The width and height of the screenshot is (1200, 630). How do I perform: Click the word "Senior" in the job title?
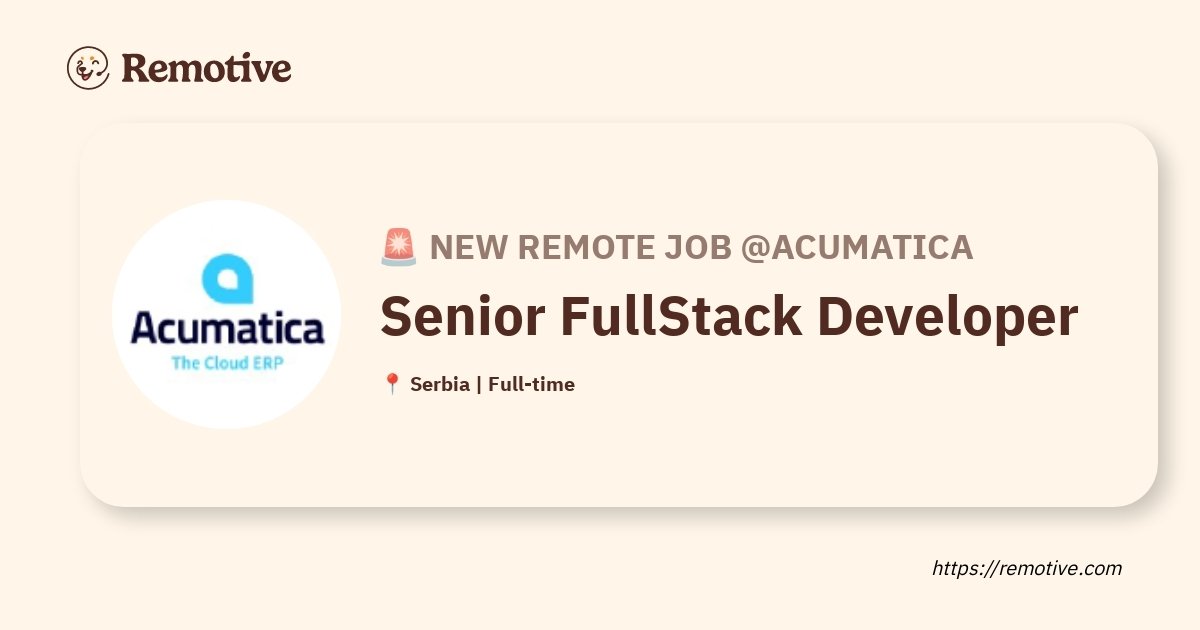point(462,316)
